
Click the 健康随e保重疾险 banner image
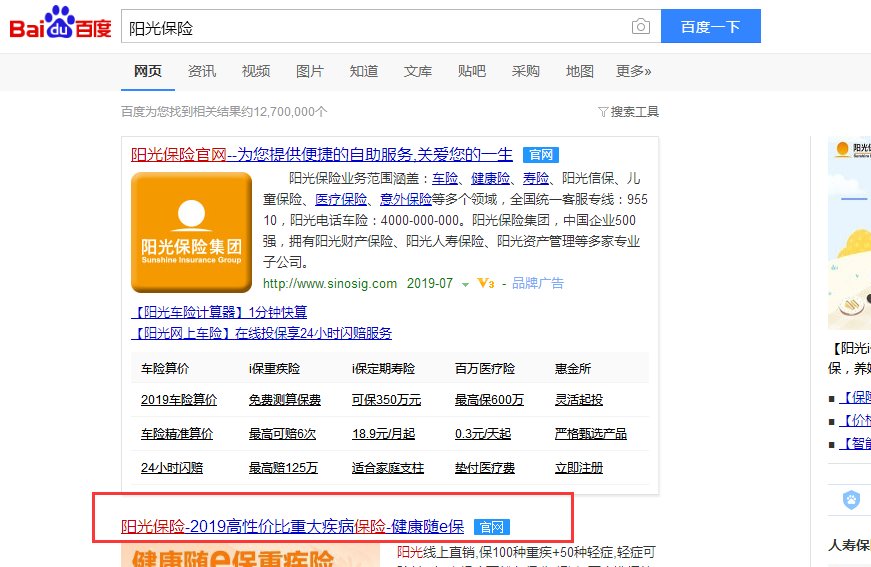click(251, 556)
